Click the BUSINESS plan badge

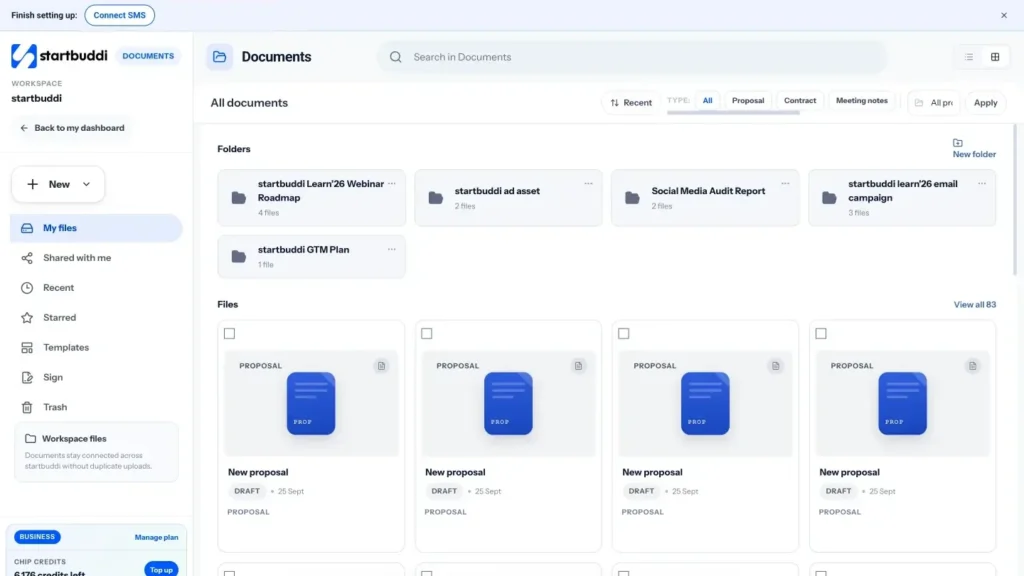pyautogui.click(x=37, y=537)
